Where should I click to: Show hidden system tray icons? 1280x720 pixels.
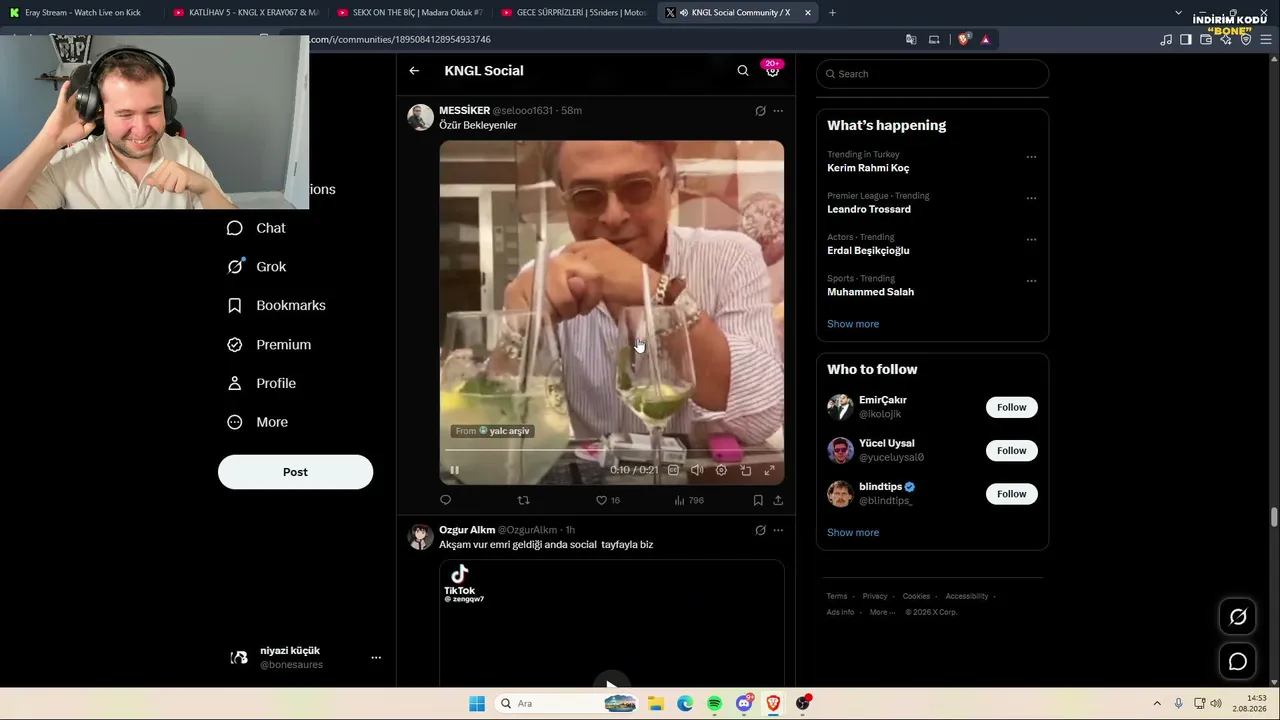(x=1157, y=704)
